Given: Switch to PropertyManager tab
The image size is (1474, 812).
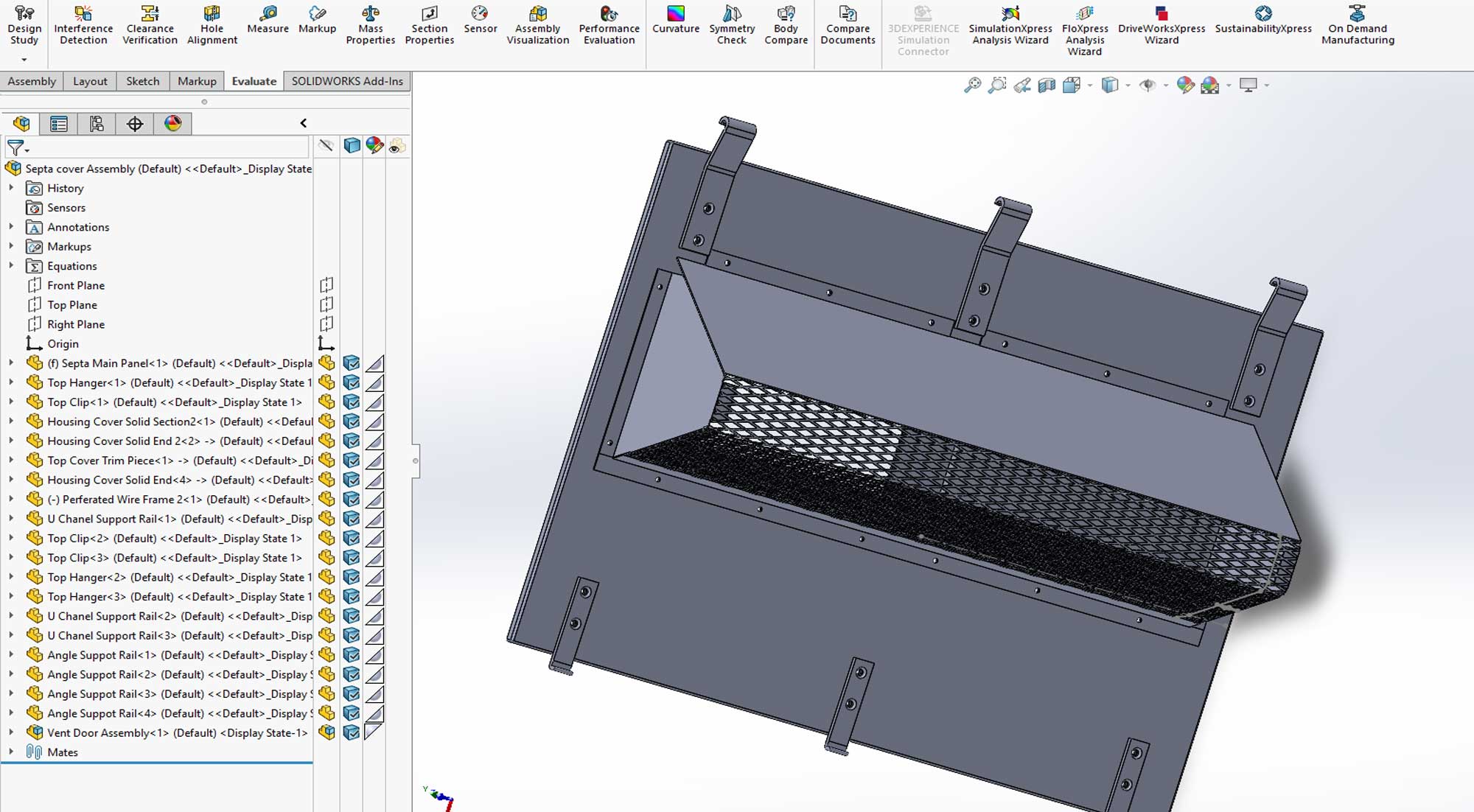Looking at the screenshot, I should [x=59, y=124].
